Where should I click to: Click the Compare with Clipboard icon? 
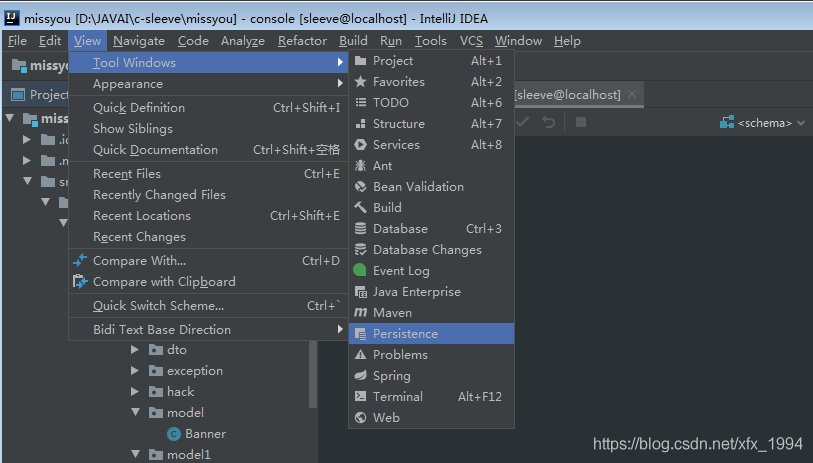tap(80, 282)
